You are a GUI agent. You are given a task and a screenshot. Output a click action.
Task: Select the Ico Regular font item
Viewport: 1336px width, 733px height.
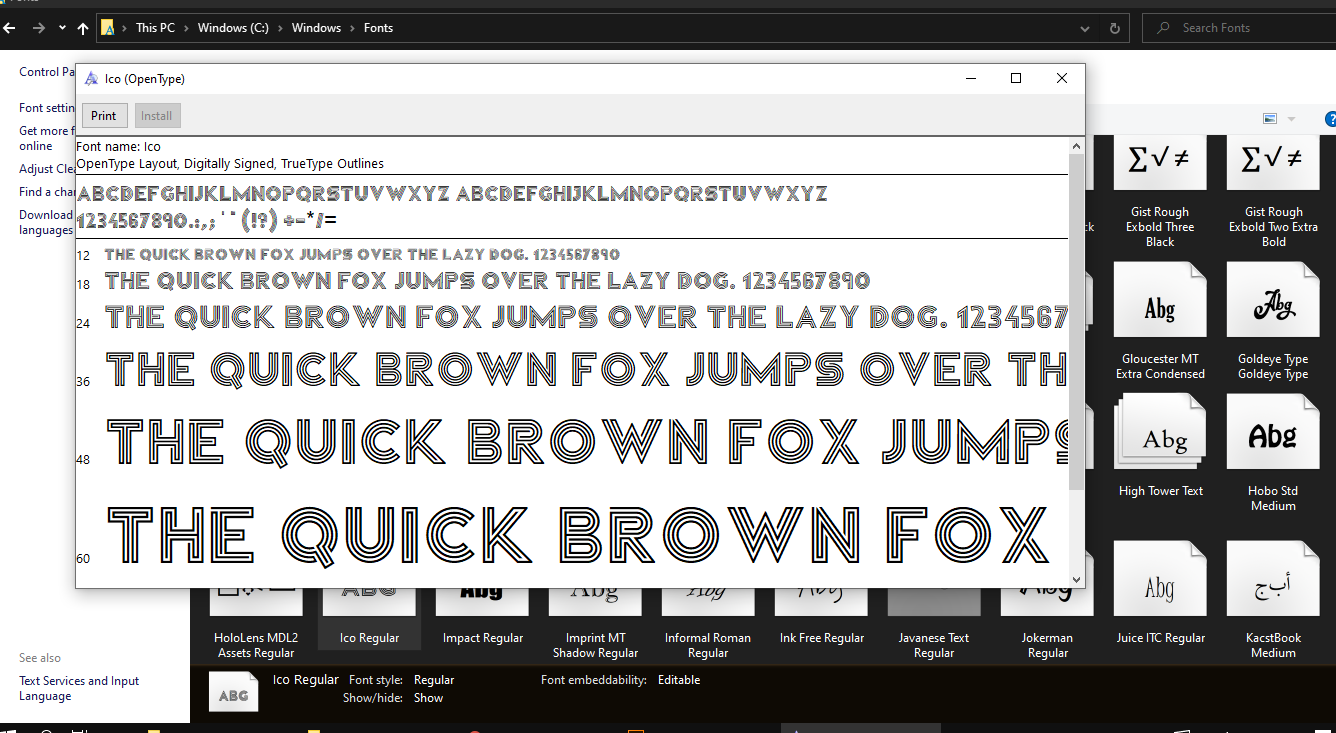point(369,617)
